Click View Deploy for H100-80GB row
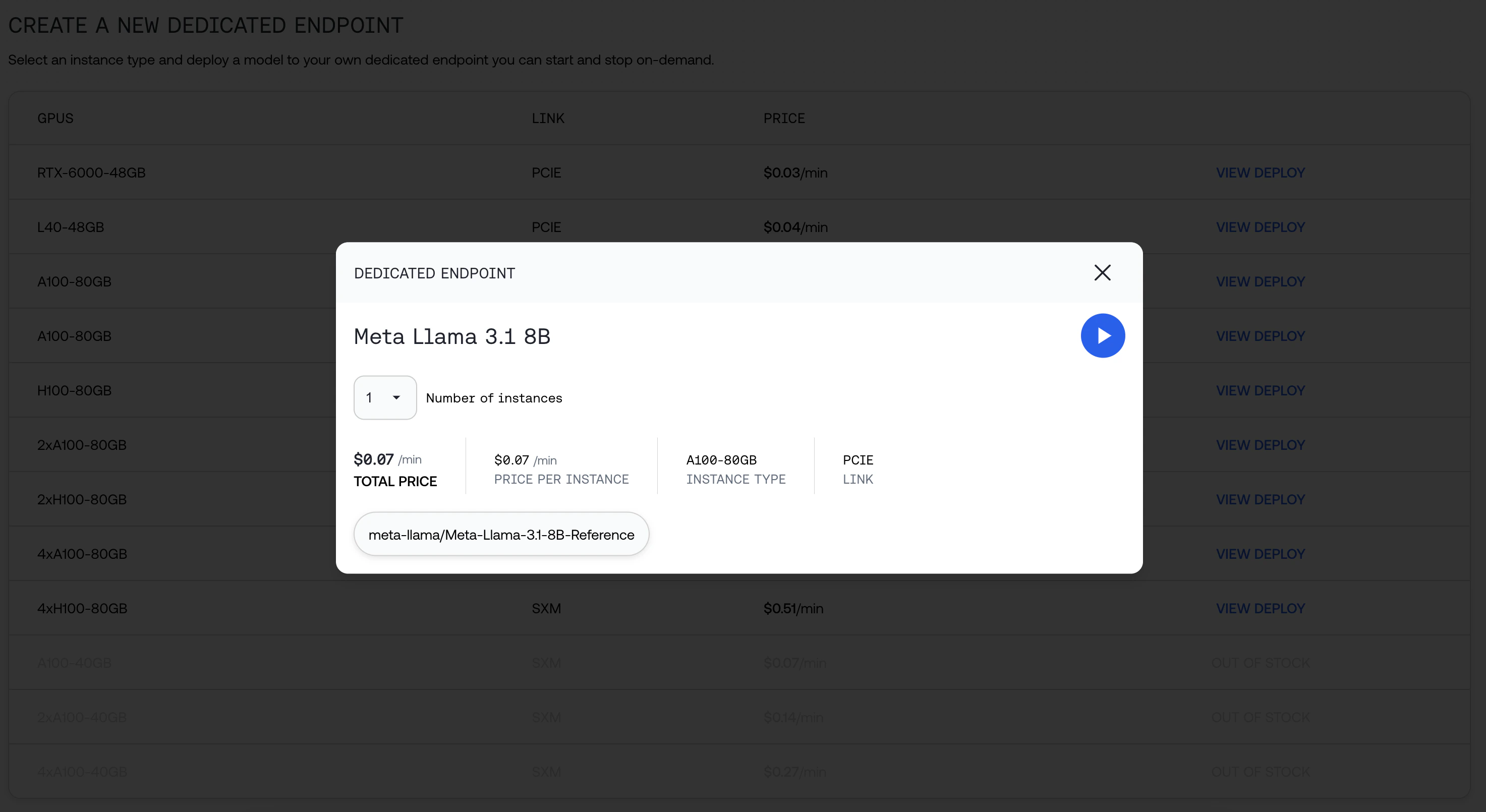Screen dimensions: 1486x812 pos(1260,390)
